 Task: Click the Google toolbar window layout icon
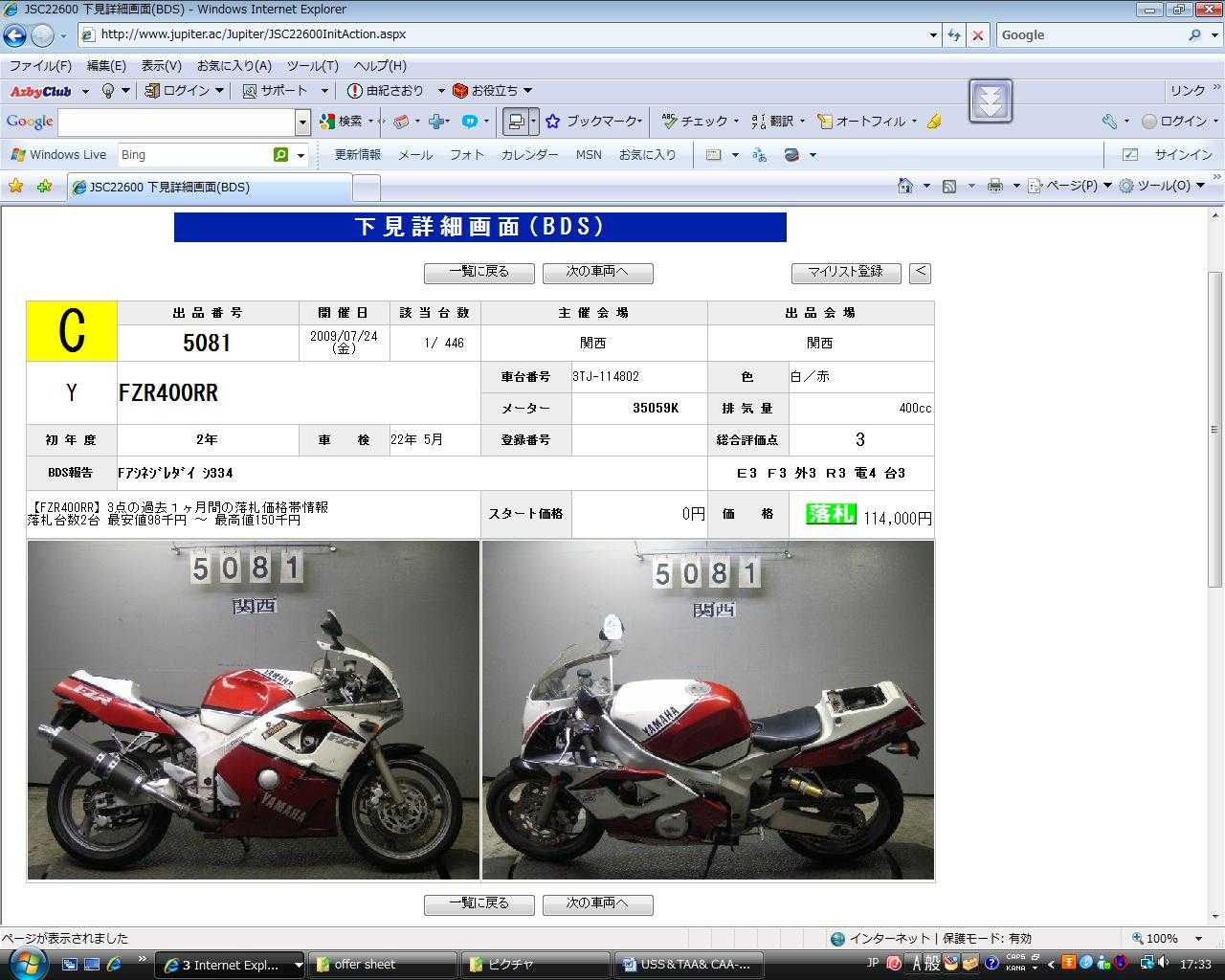pos(516,122)
